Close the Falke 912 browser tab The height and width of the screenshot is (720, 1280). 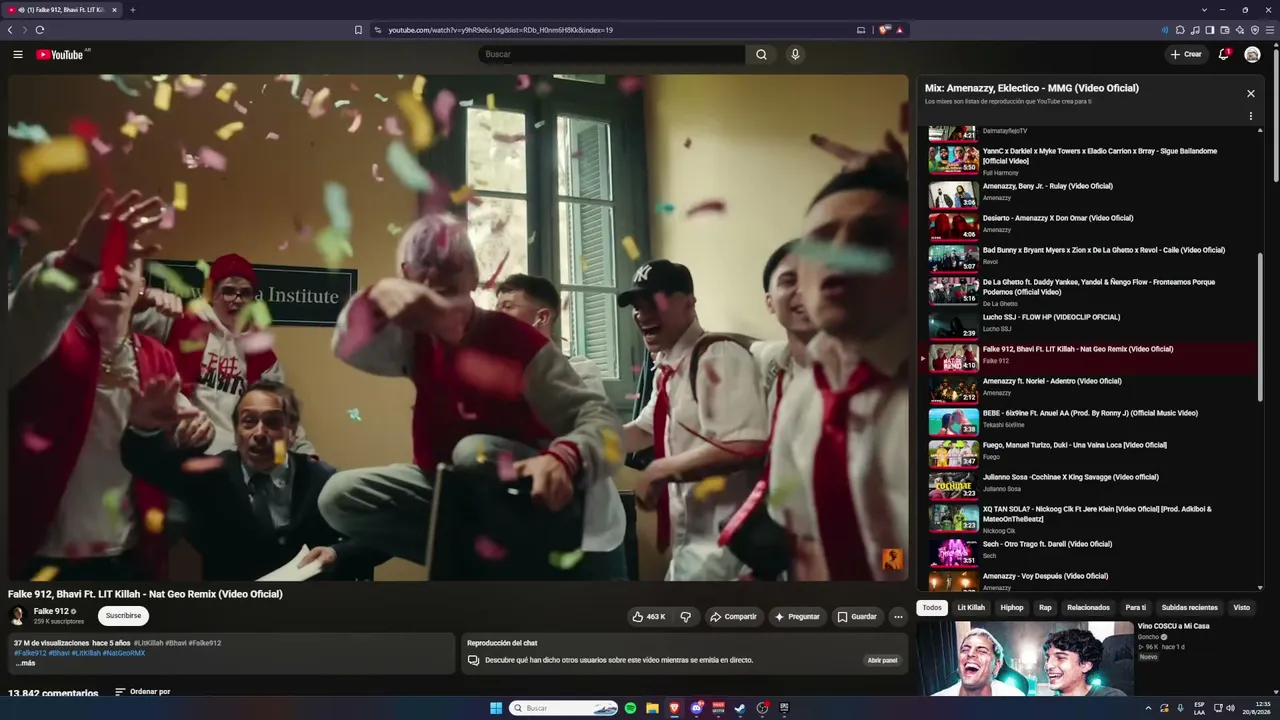(114, 10)
